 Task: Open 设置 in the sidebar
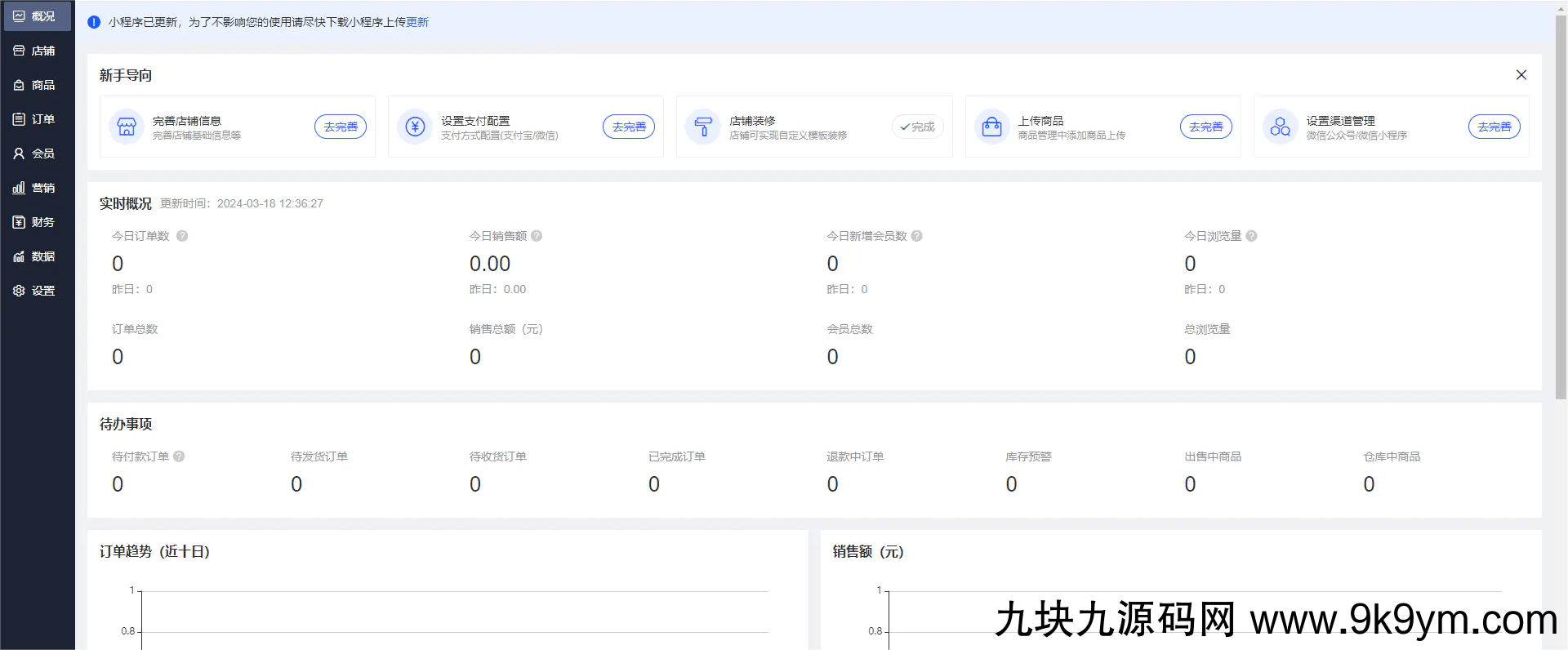click(35, 291)
